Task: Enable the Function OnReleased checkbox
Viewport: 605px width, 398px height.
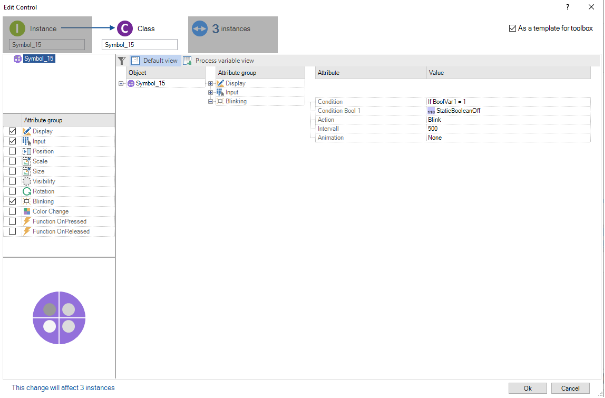Action: pyautogui.click(x=13, y=231)
